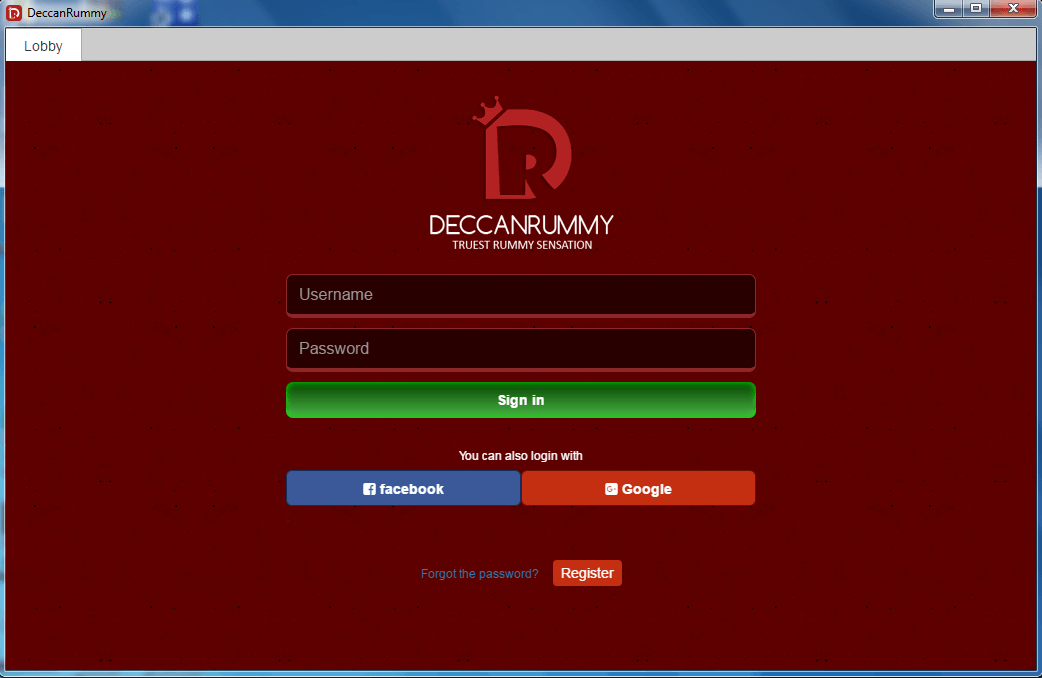The width and height of the screenshot is (1042, 678).
Task: Click the DeccanRummy title bar app icon
Action: [x=13, y=13]
